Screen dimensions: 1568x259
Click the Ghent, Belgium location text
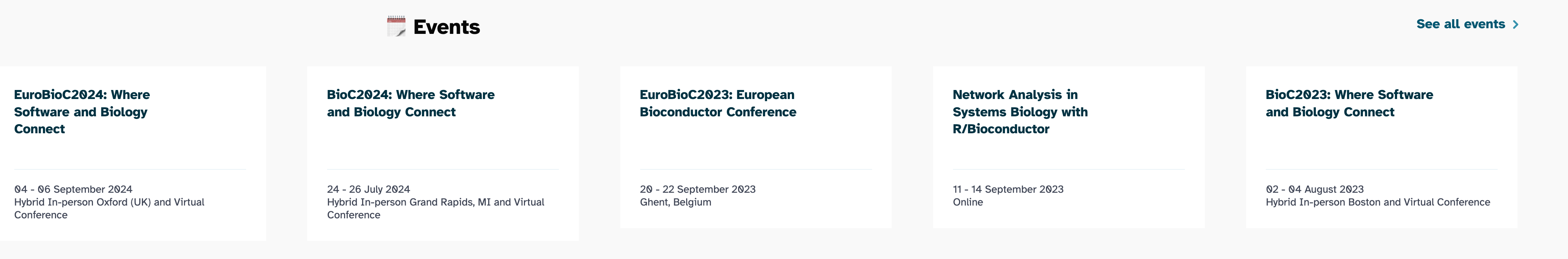coord(675,202)
